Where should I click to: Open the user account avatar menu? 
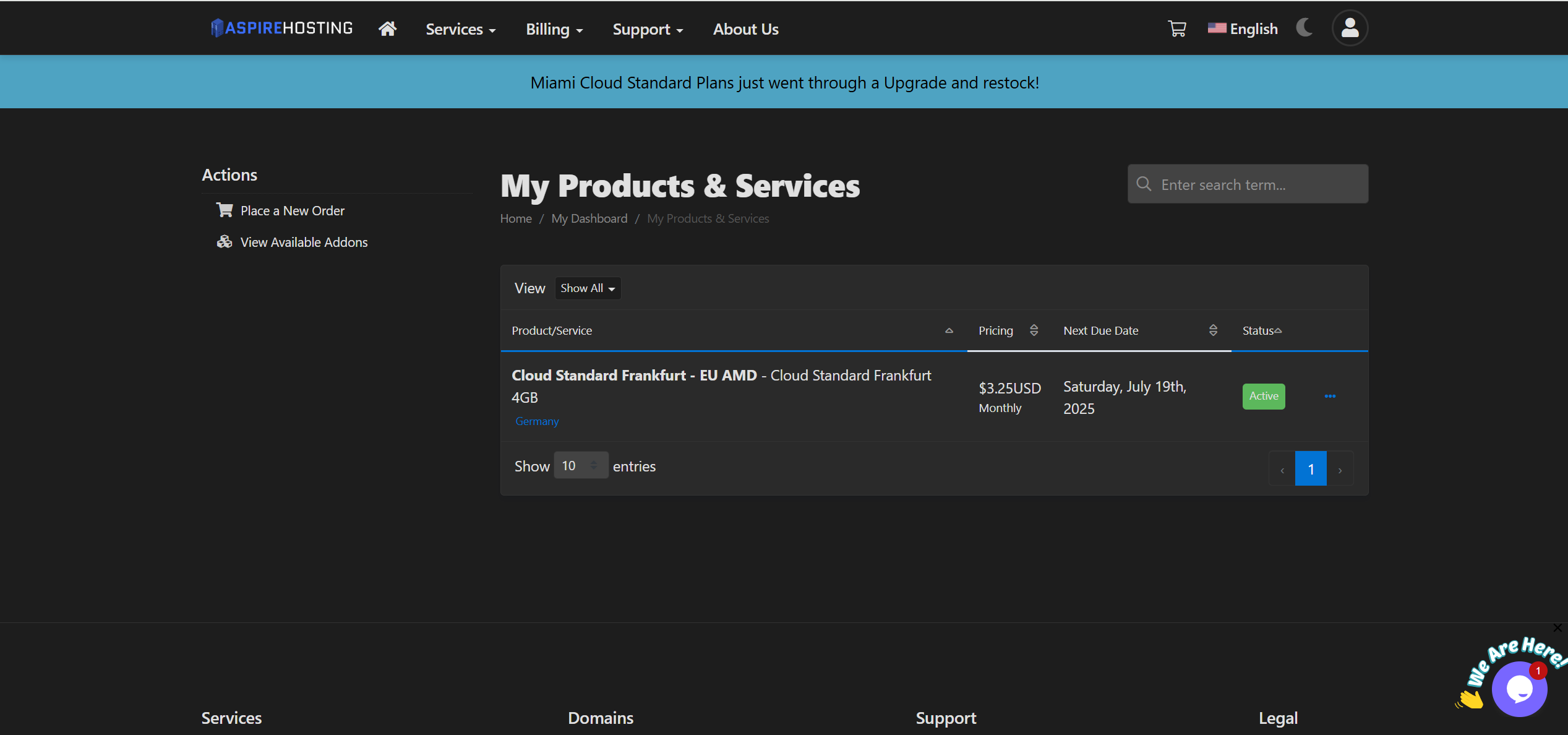pos(1350,28)
